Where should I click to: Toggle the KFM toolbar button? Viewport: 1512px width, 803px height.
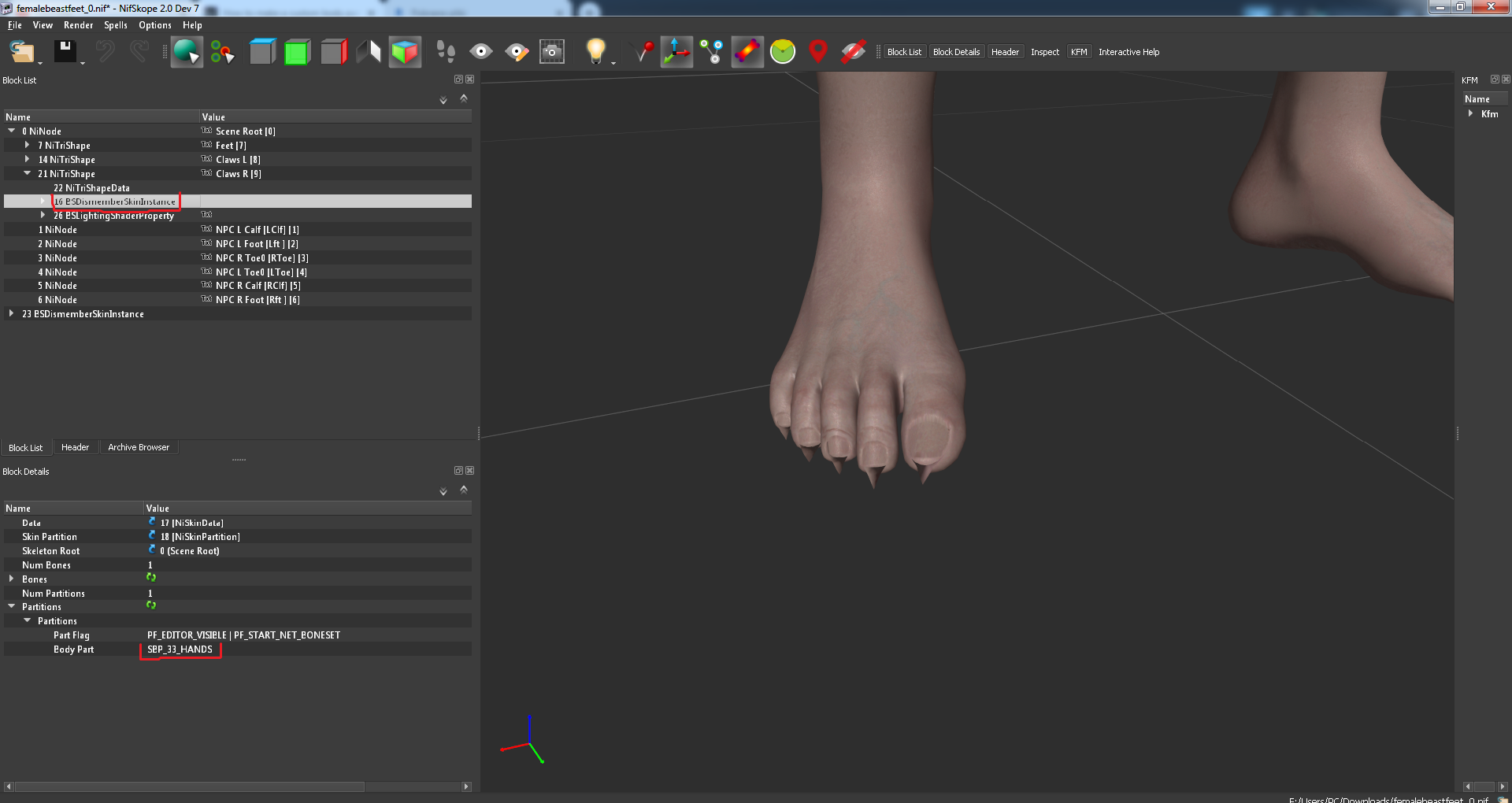(1079, 52)
